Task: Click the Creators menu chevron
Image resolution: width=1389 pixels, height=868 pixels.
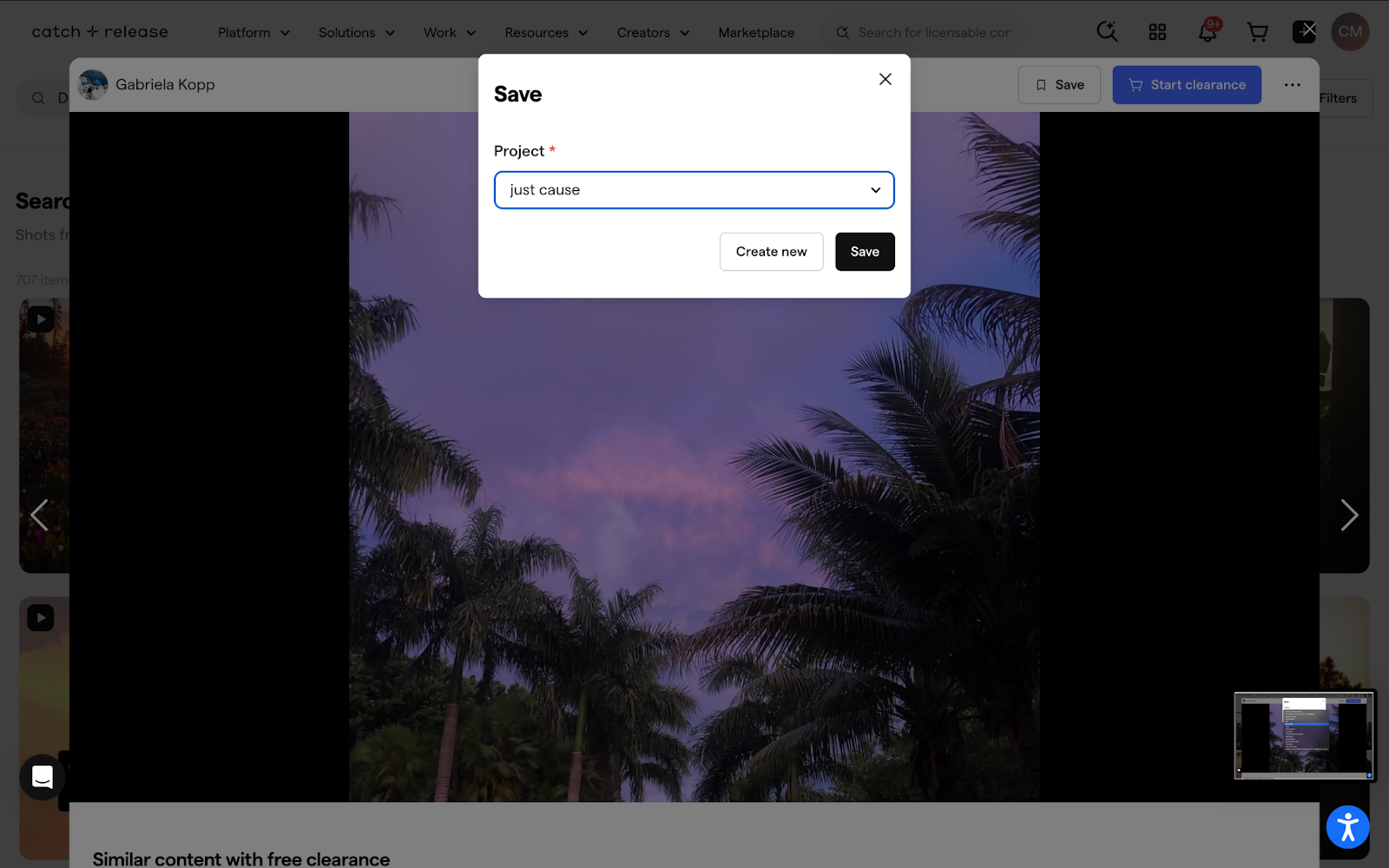Action: point(684,33)
